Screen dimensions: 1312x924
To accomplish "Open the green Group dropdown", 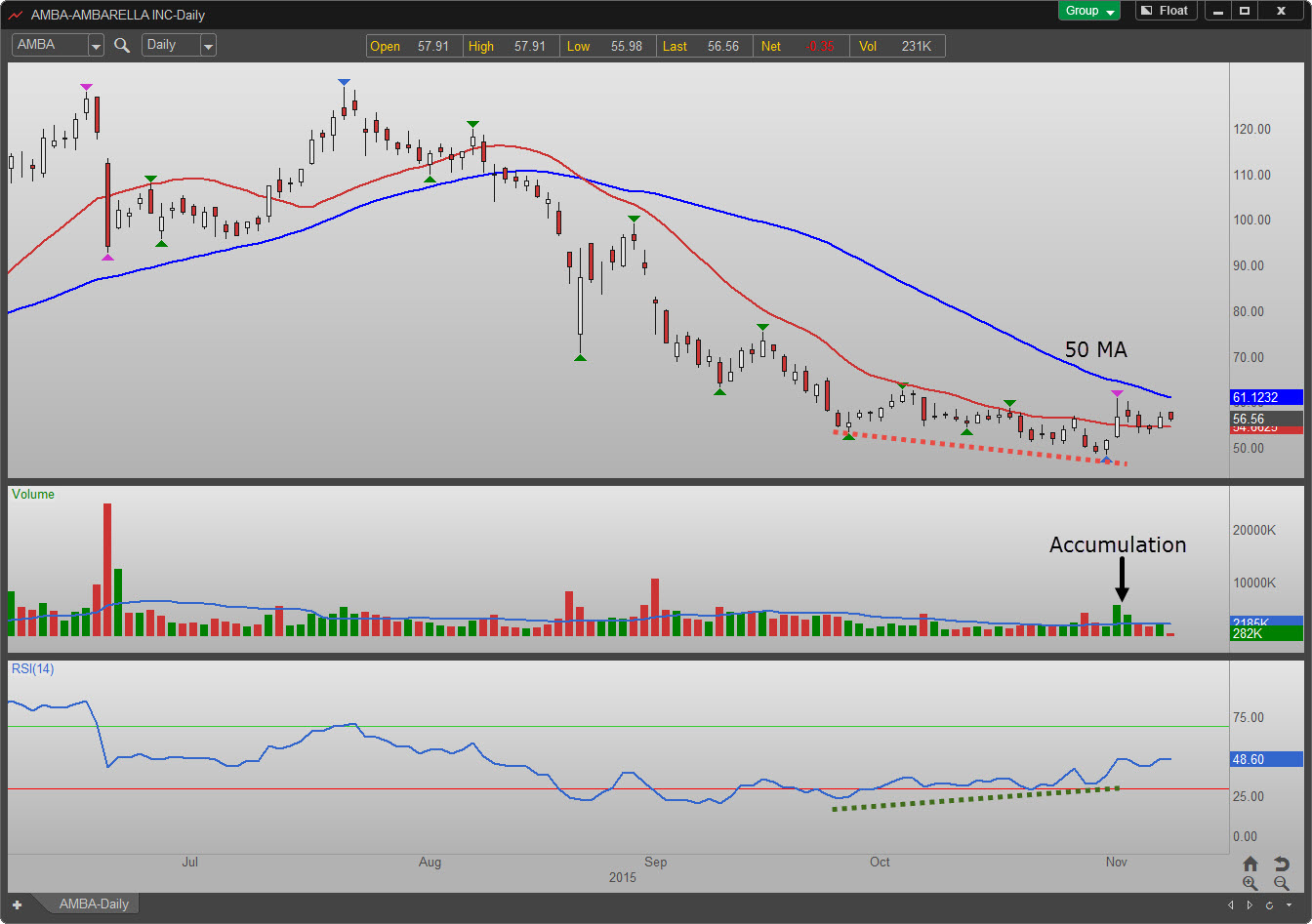I will (x=1090, y=11).
